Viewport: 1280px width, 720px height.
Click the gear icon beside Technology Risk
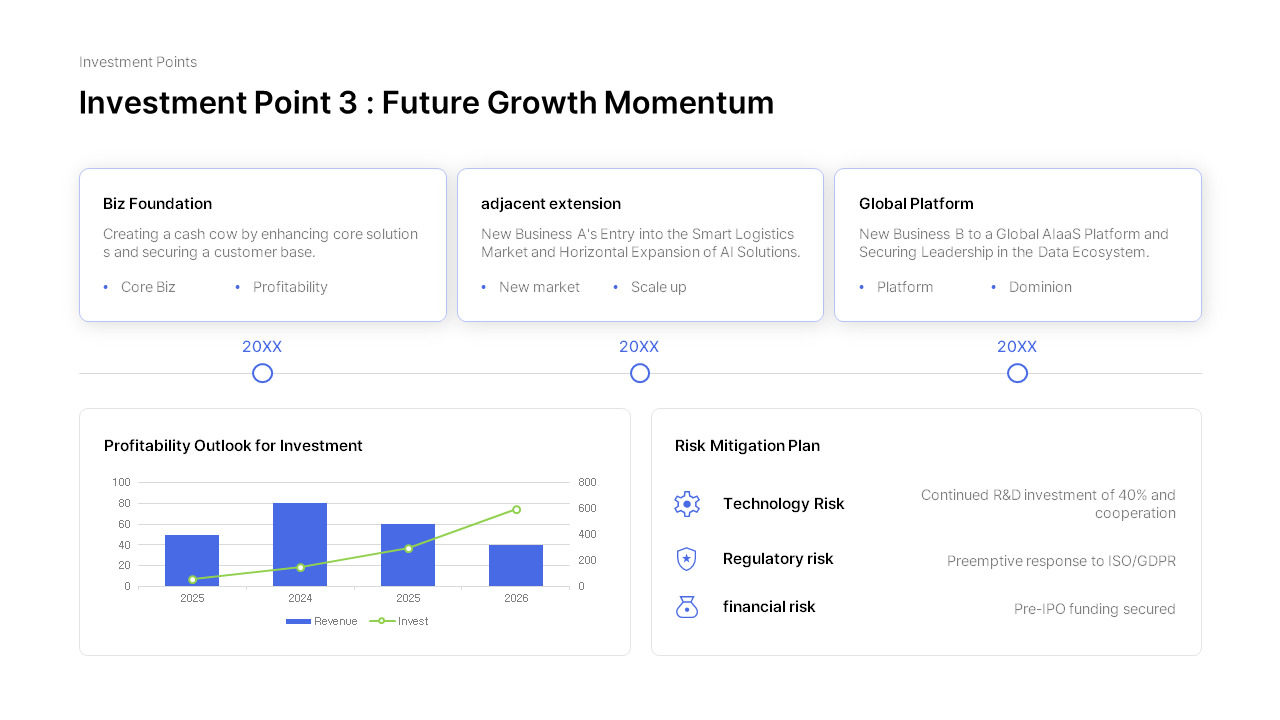point(687,504)
